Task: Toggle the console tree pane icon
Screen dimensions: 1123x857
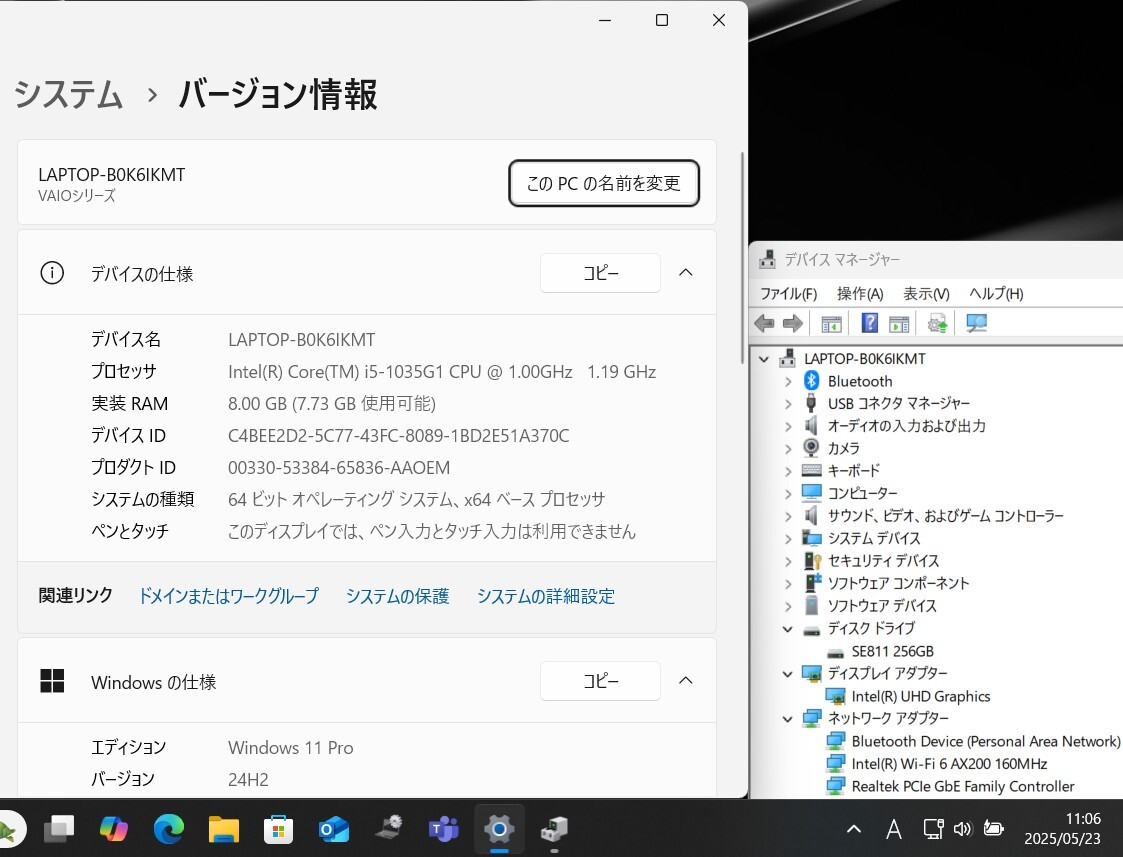Action: (831, 324)
